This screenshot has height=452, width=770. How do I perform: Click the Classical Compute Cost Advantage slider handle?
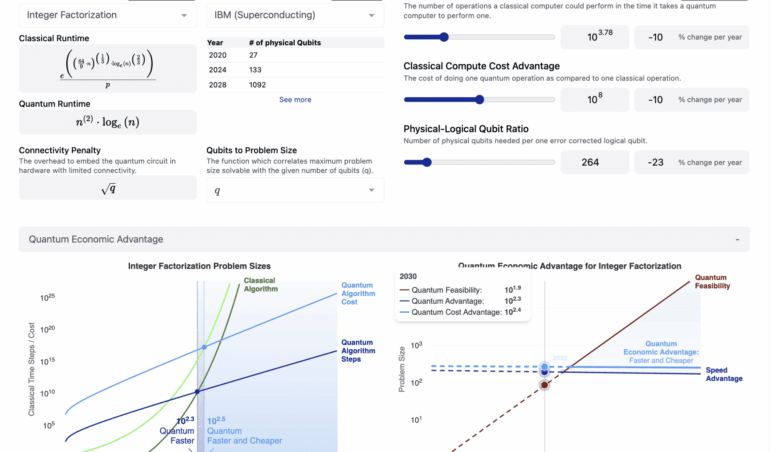479,100
